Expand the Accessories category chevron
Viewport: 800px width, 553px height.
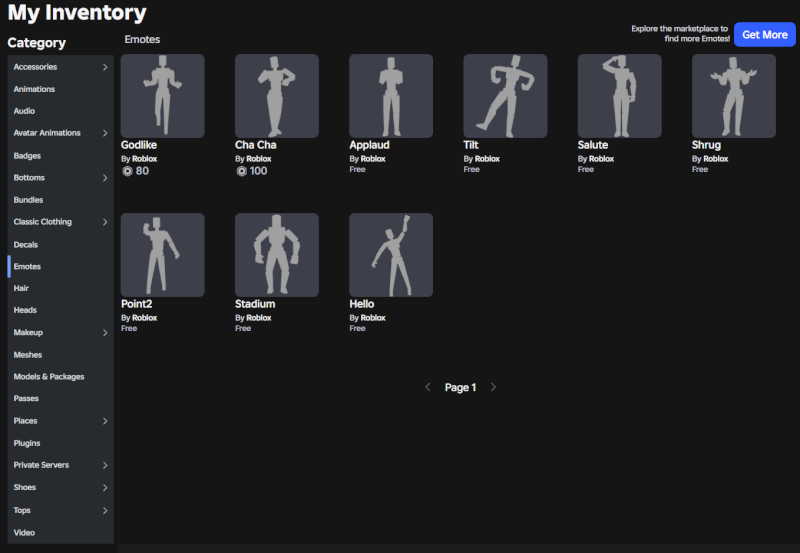click(105, 67)
